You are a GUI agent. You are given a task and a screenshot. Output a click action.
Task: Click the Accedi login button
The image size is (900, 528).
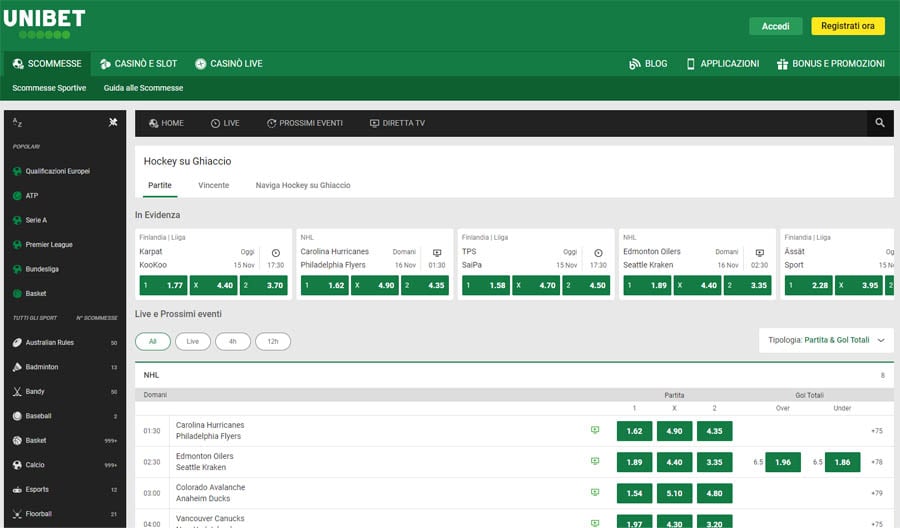[x=775, y=26]
